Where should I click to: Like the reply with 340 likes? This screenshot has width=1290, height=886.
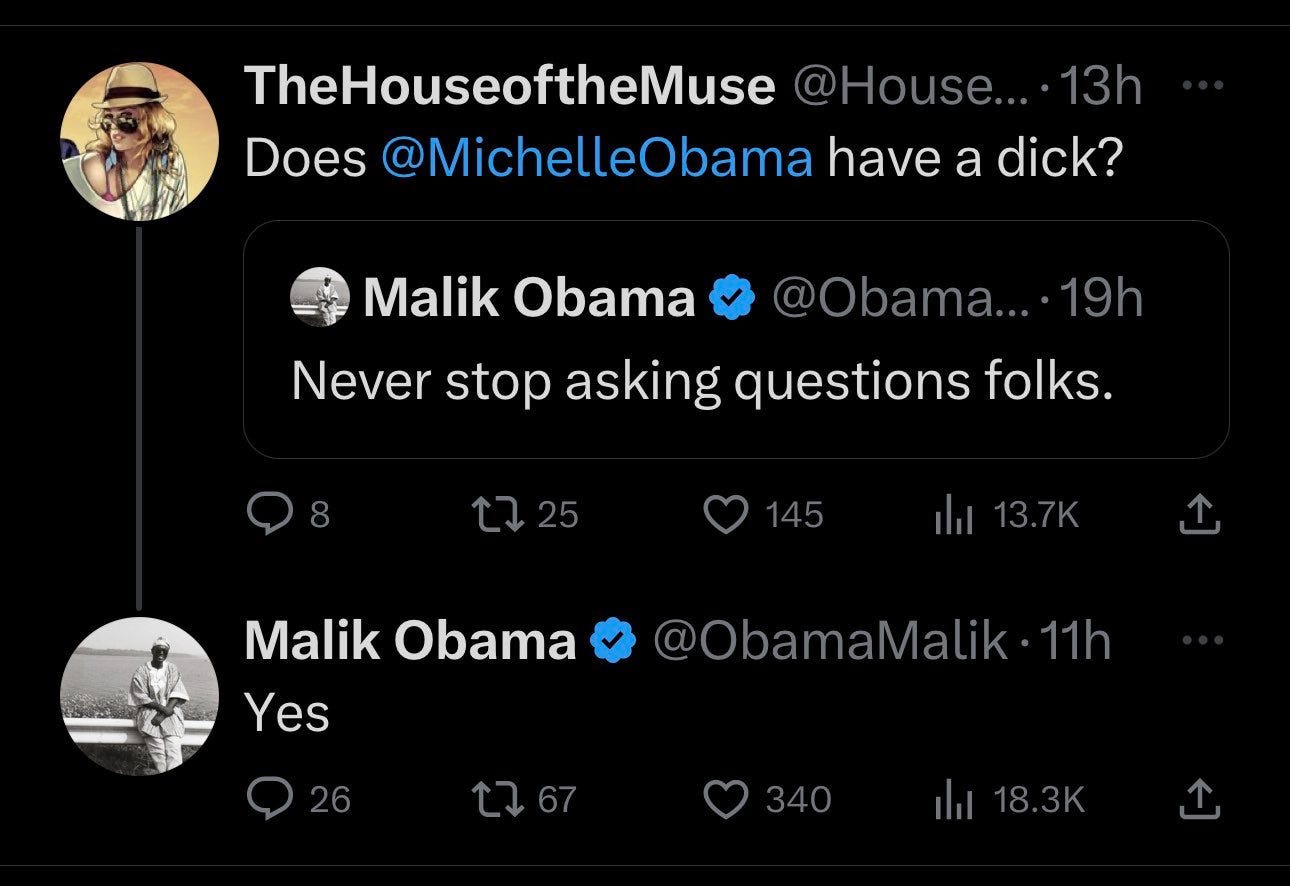pyautogui.click(x=768, y=799)
